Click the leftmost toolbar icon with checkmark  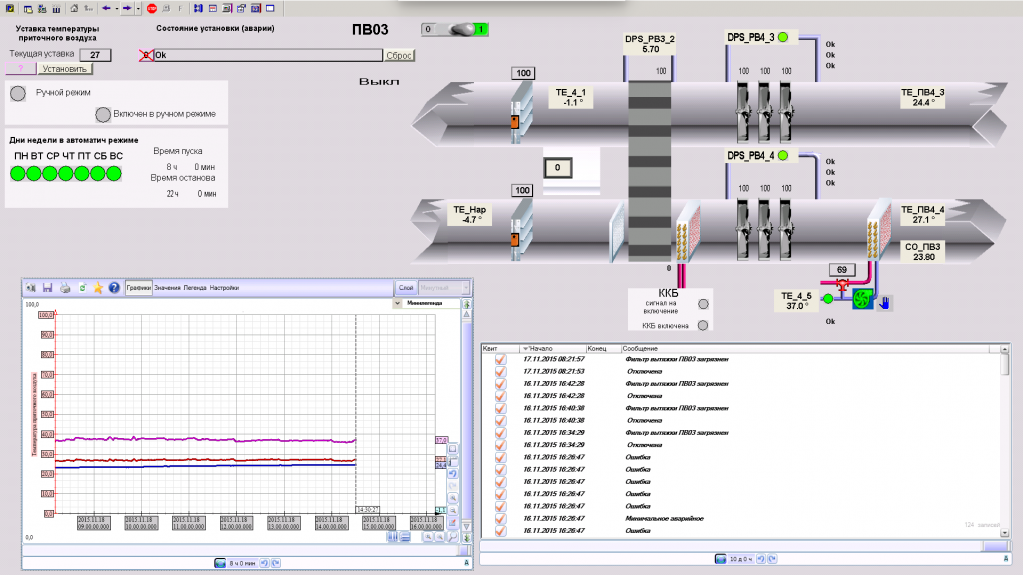[10, 8]
